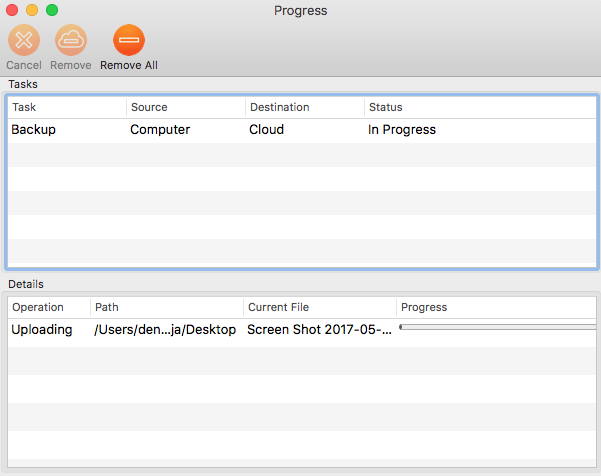Select the Uploading operation cell

(42, 330)
